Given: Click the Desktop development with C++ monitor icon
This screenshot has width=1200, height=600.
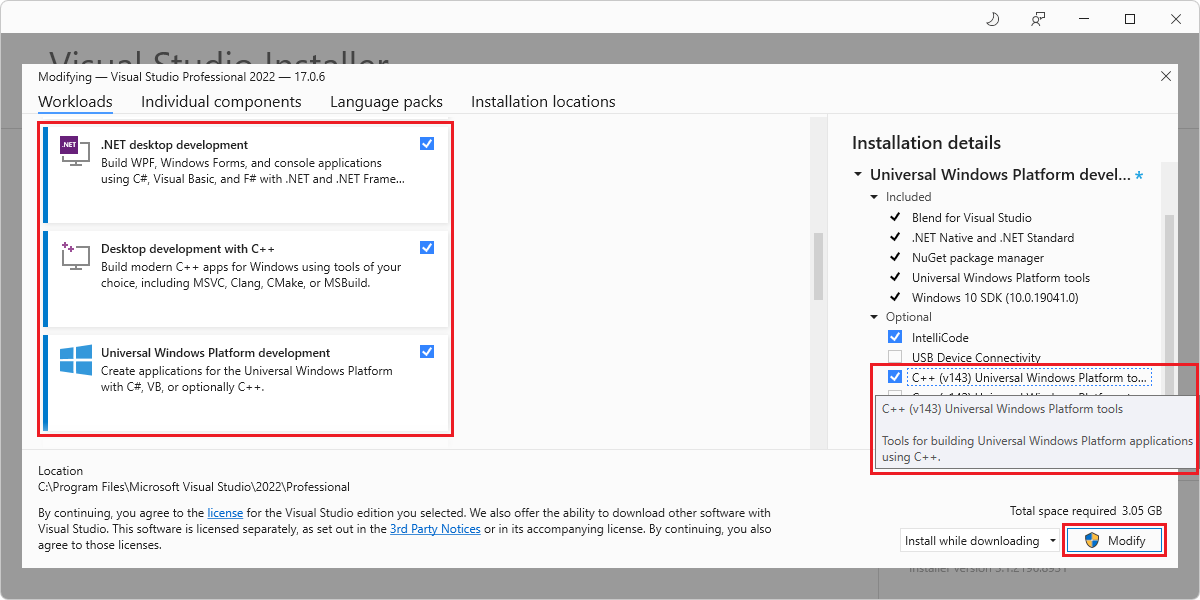Looking at the screenshot, I should (x=74, y=255).
